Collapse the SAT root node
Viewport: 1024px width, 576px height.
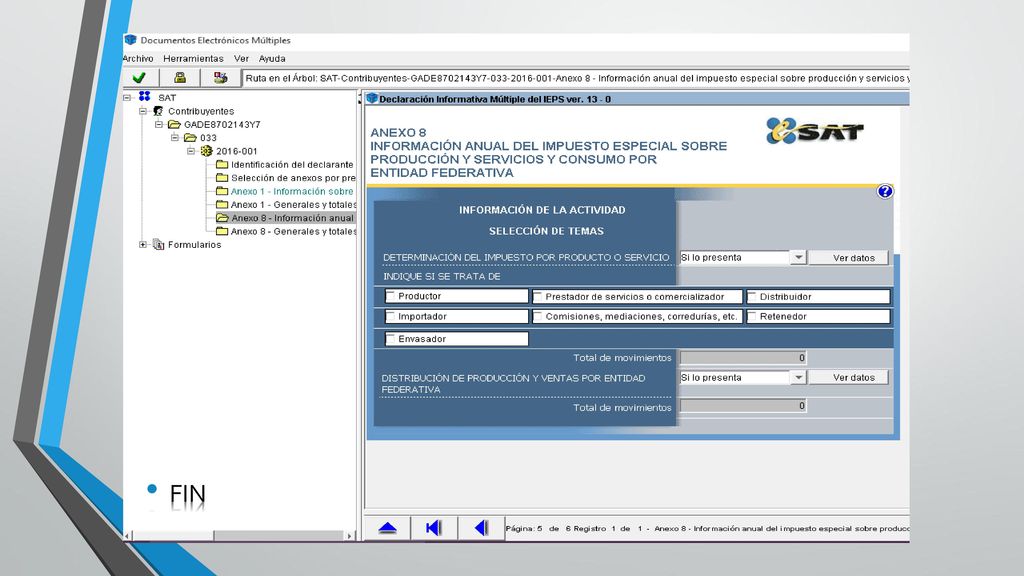pos(127,97)
